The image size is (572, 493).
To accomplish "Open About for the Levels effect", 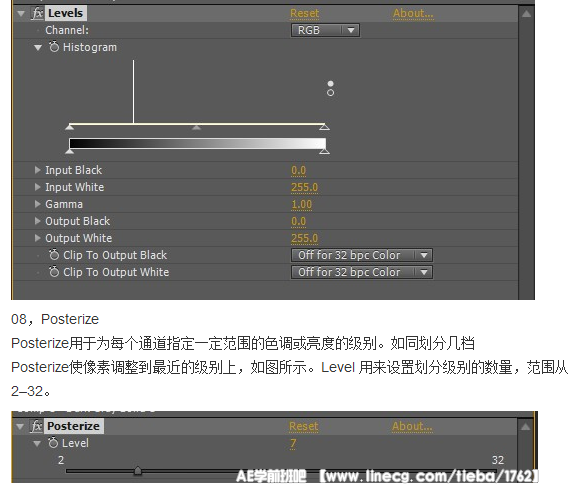I will pyautogui.click(x=413, y=14).
